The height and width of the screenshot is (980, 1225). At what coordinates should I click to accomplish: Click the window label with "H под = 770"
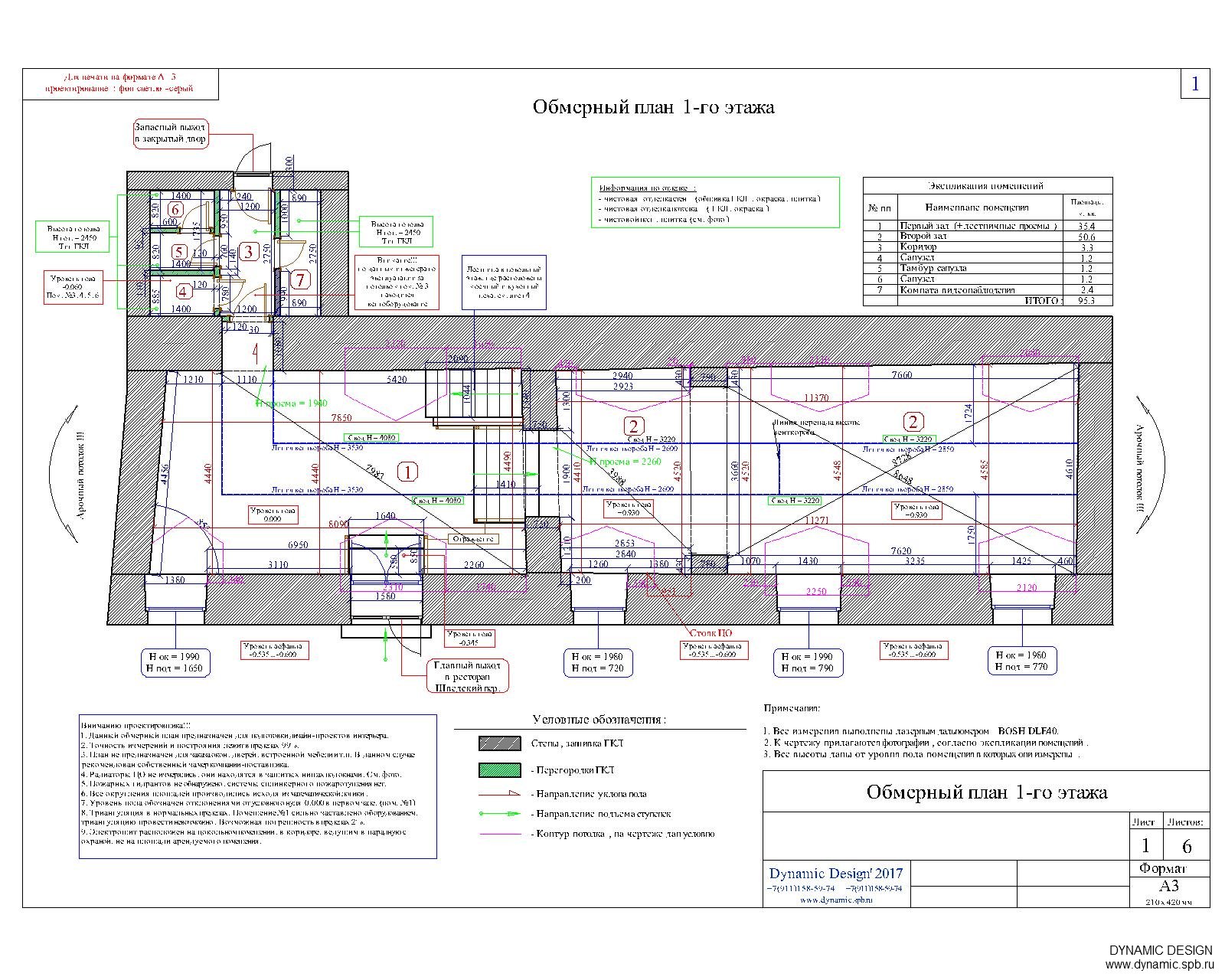[1021, 661]
